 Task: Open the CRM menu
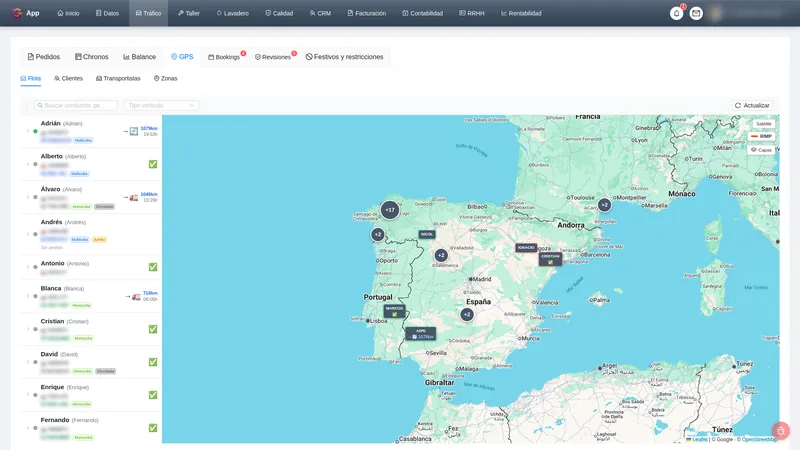click(x=320, y=13)
